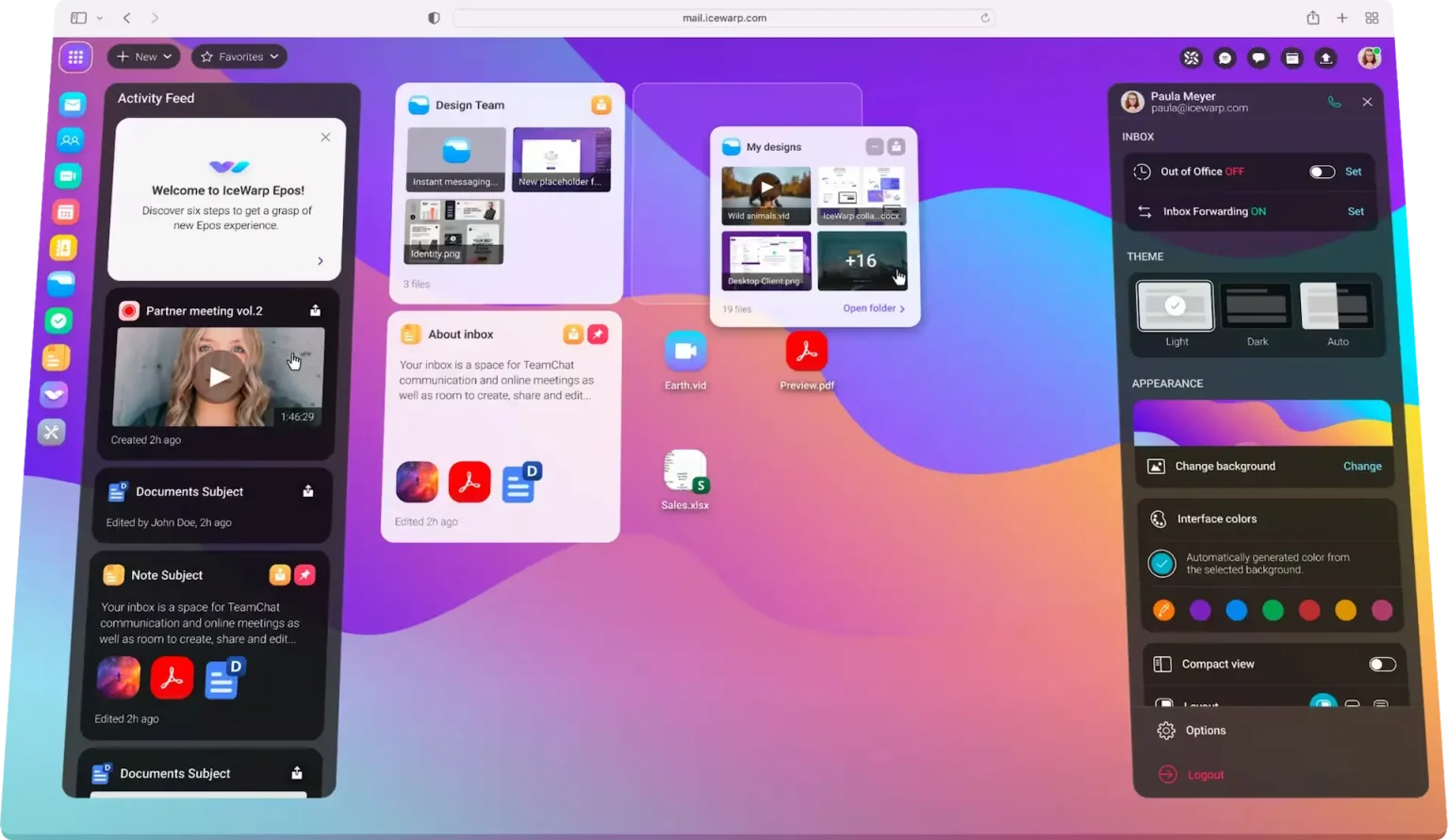Toggle the Out of Office switch

1322,172
